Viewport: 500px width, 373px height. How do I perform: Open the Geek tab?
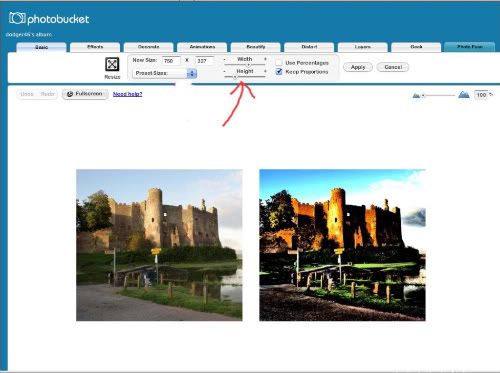pyautogui.click(x=416, y=47)
